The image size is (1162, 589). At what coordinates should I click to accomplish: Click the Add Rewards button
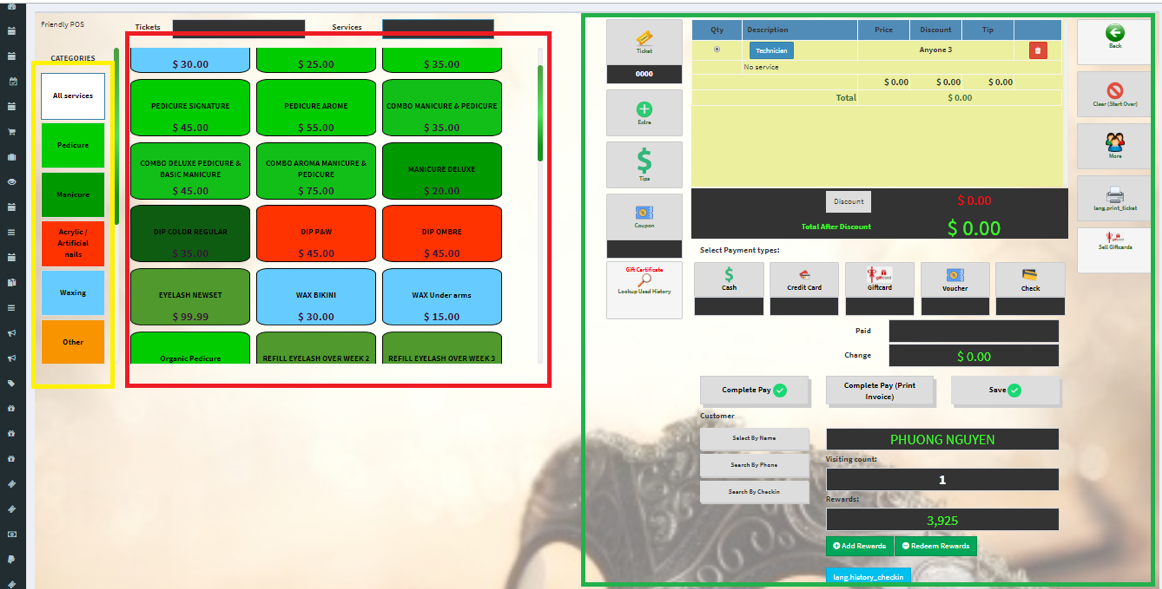tap(860, 546)
